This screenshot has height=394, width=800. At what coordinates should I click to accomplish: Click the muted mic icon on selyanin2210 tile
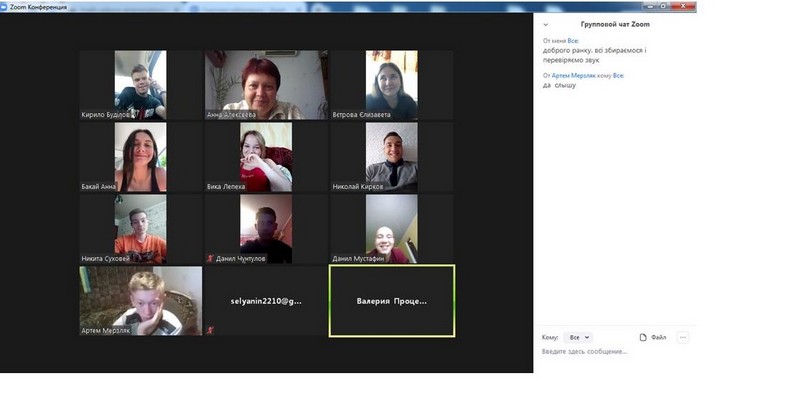click(210, 331)
